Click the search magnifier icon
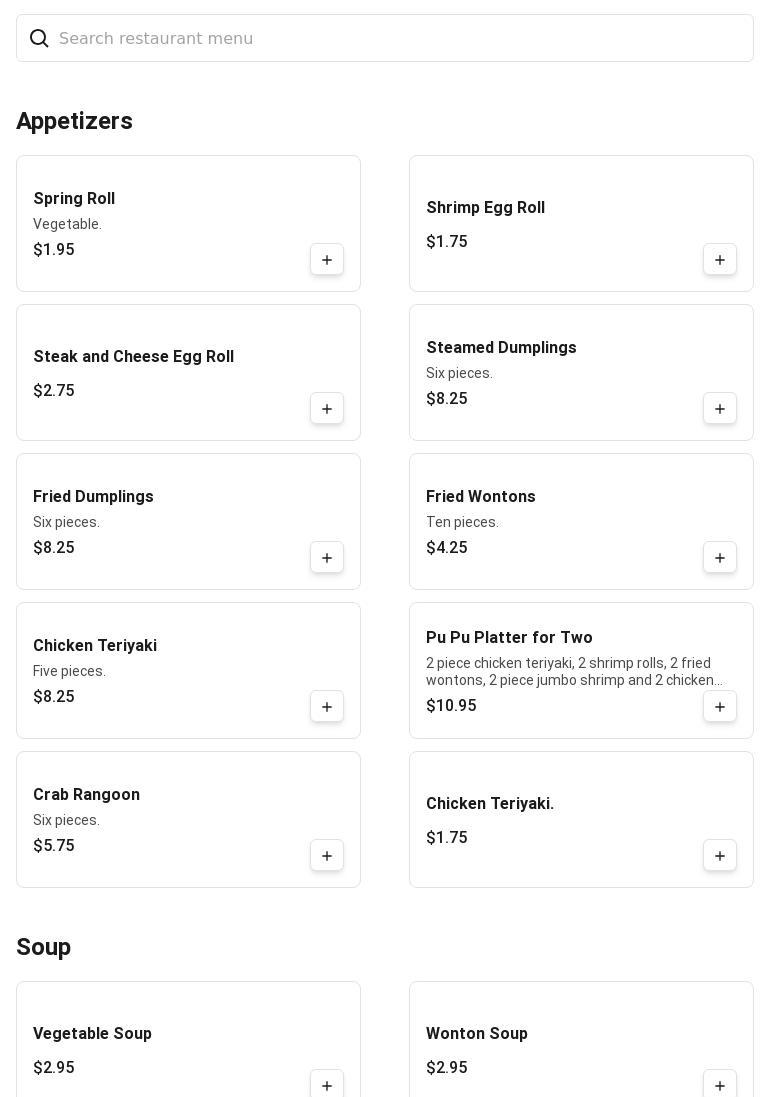This screenshot has width=770, height=1097. click(x=39, y=38)
